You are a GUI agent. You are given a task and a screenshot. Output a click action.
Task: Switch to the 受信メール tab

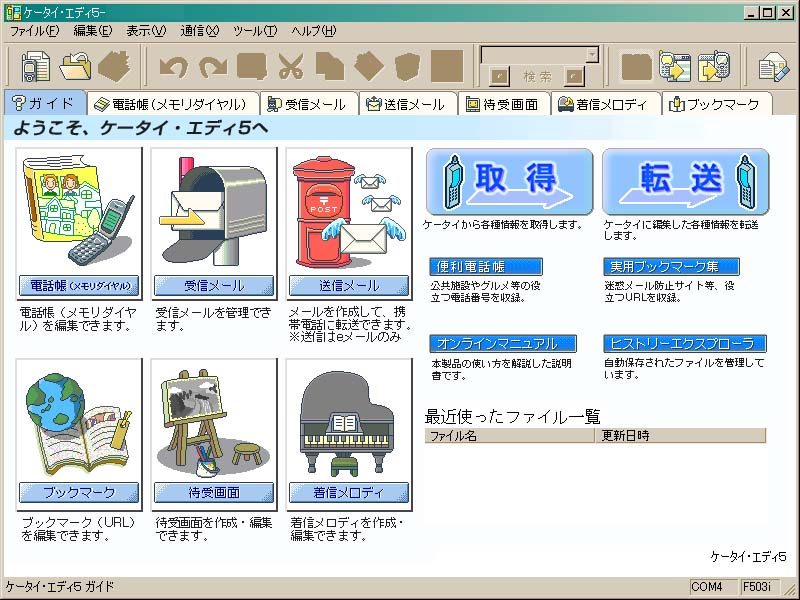pyautogui.click(x=309, y=105)
